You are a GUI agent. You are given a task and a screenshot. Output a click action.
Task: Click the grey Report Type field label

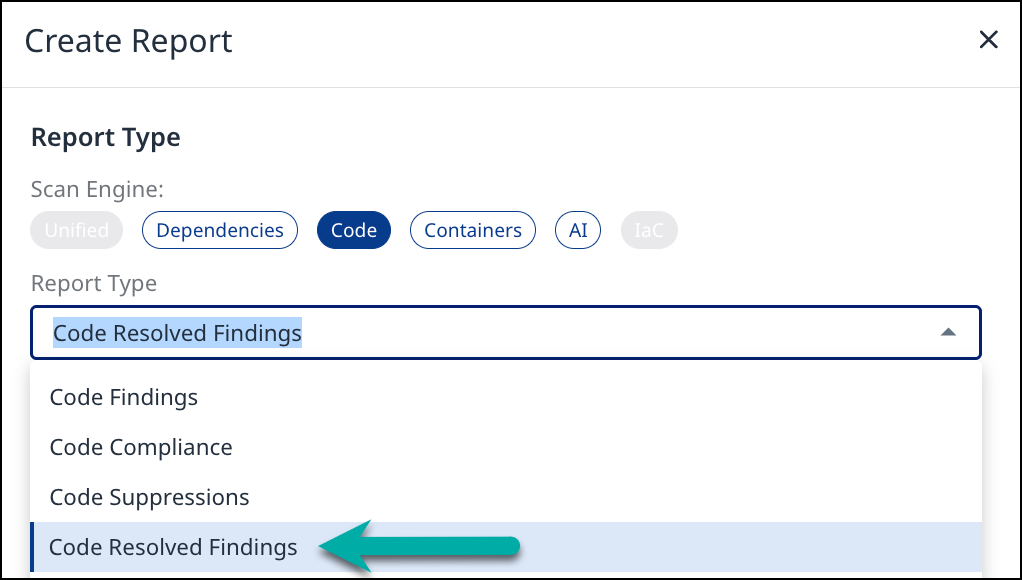tap(94, 283)
